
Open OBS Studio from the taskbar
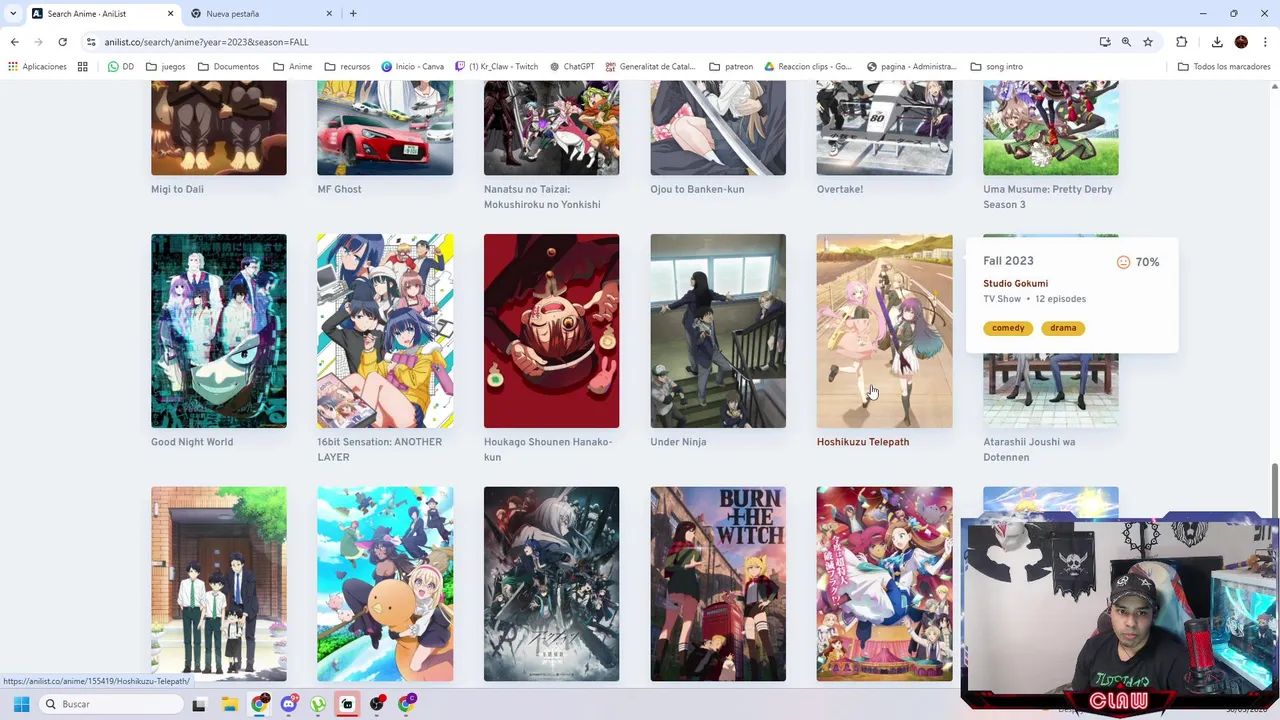pos(377,705)
